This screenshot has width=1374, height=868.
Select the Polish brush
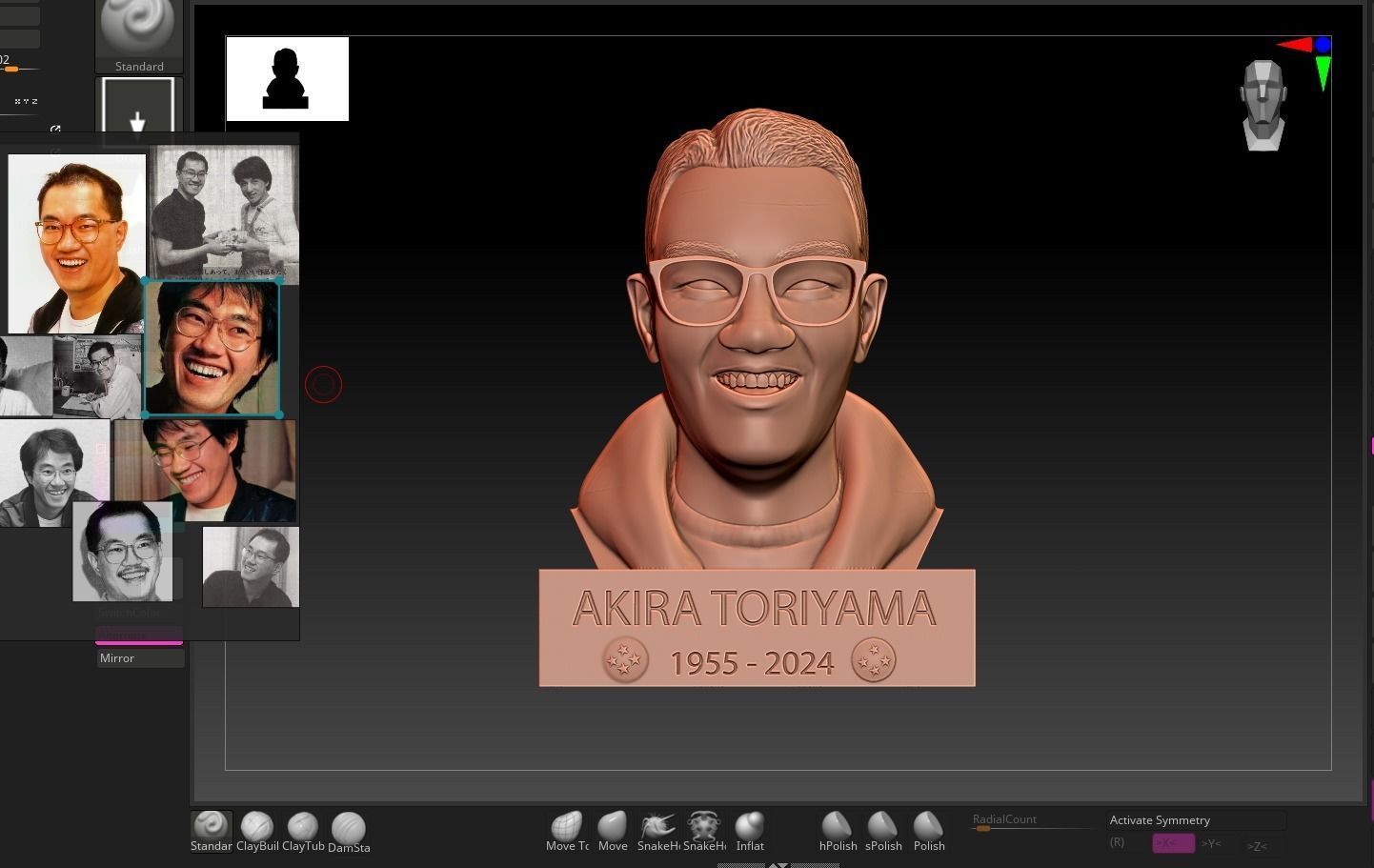tap(929, 831)
